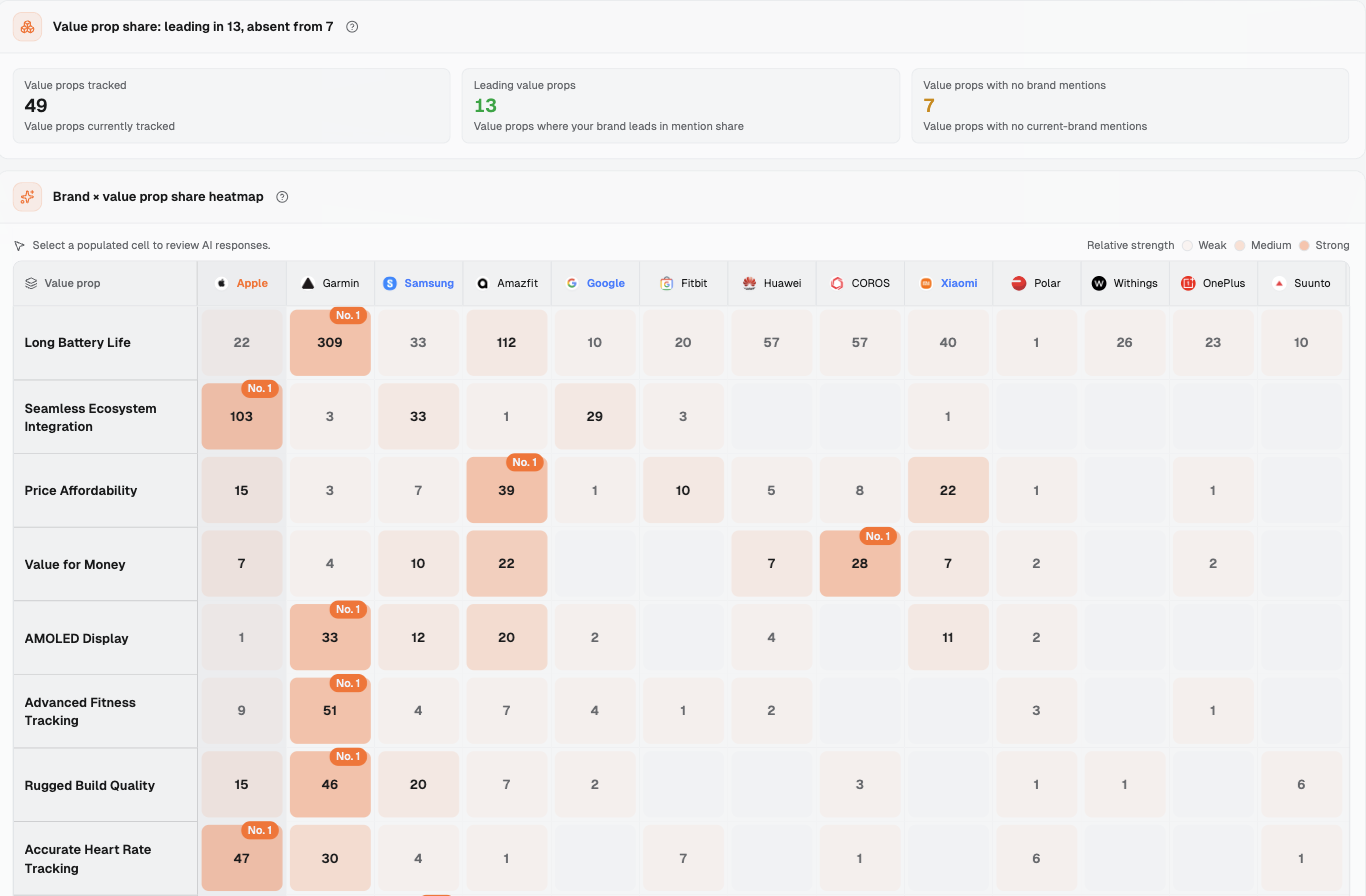Click the OnePlus logo in the column header

[x=1188, y=283]
